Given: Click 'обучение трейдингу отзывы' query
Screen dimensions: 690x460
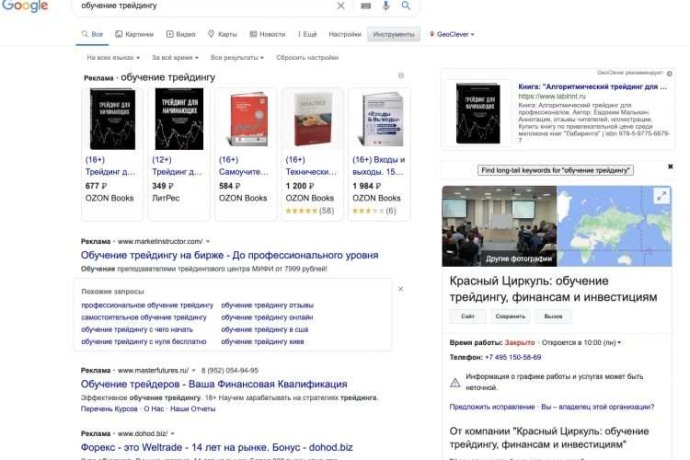Looking at the screenshot, I should coord(267,305).
